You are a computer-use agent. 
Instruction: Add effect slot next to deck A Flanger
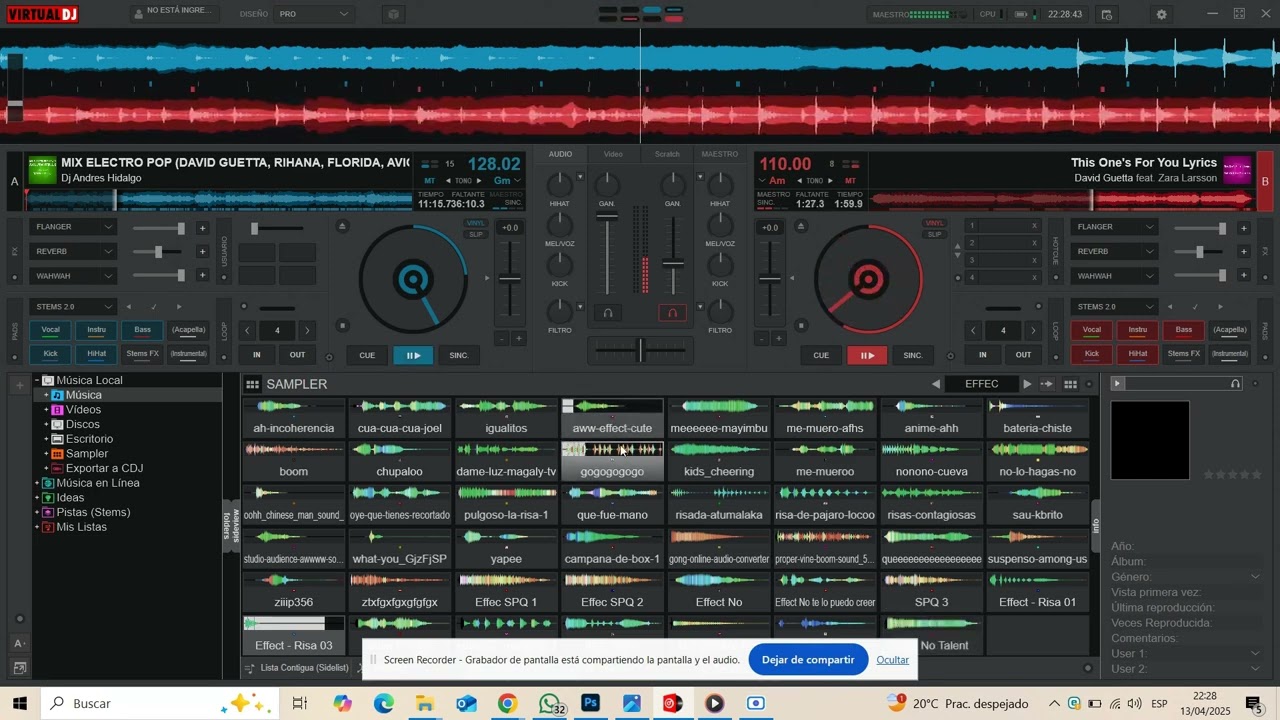click(x=202, y=228)
